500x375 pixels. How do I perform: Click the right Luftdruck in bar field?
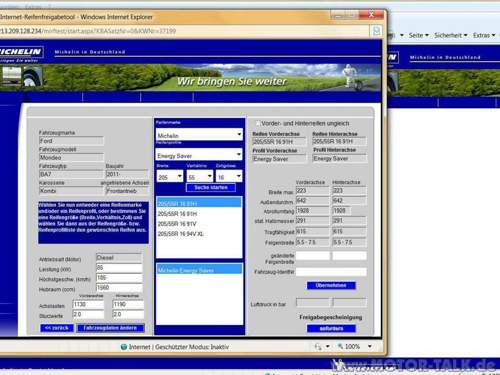pyautogui.click(x=350, y=303)
